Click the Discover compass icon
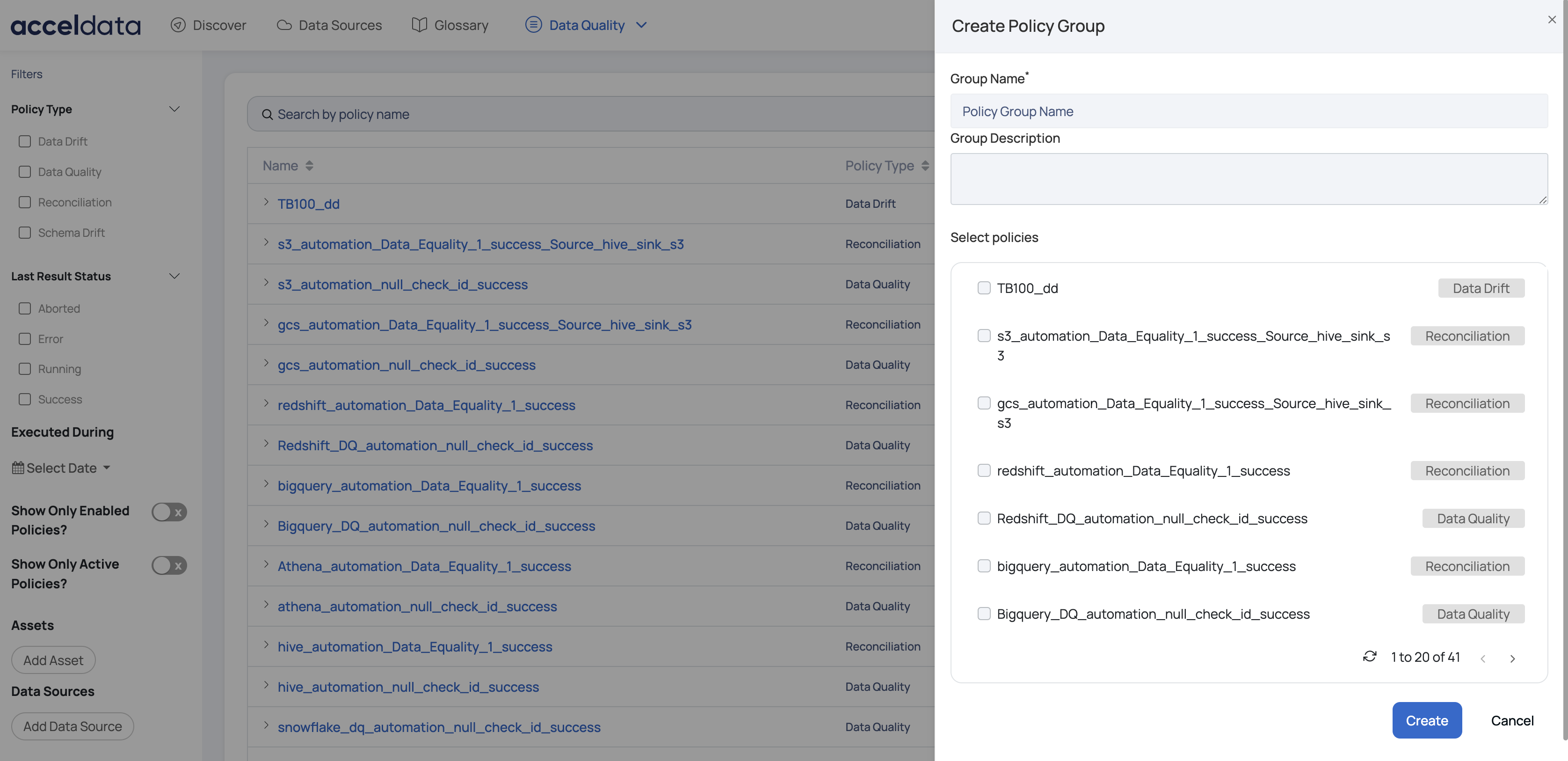Screen dimensions: 1568x761 [178, 25]
